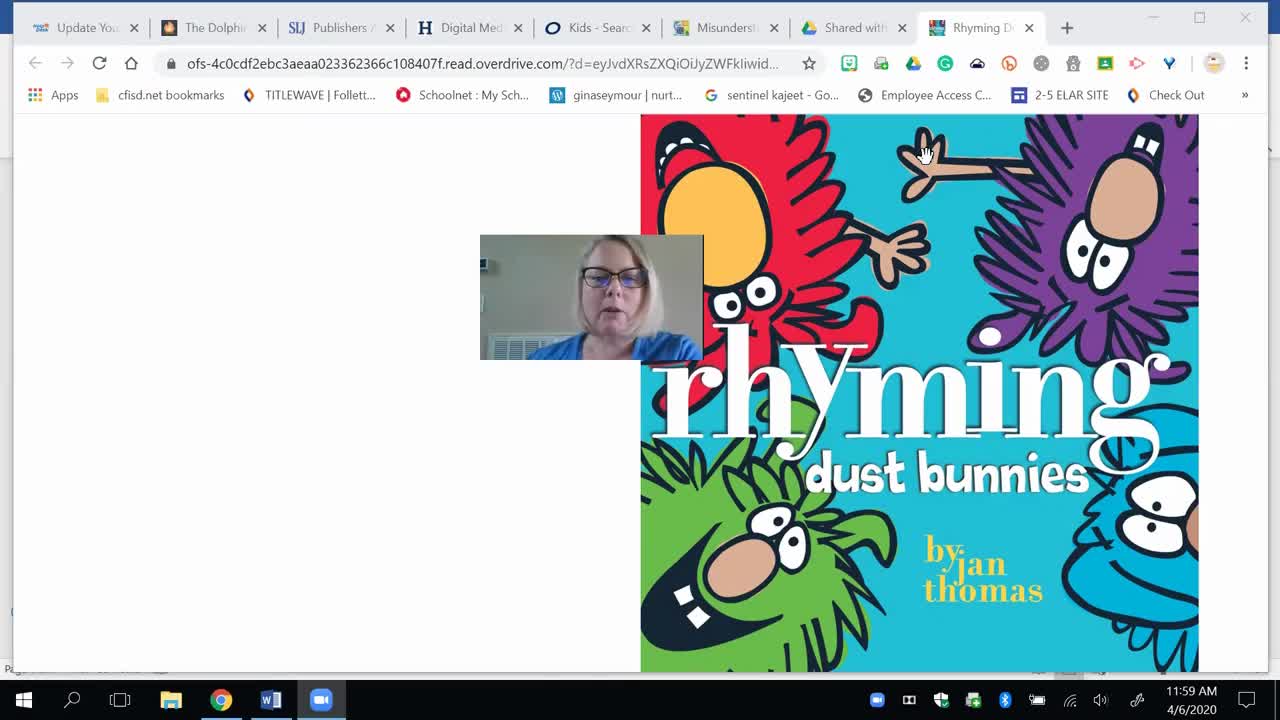The width and height of the screenshot is (1280, 720).
Task: Bookmark this page with the star icon
Action: [x=809, y=63]
